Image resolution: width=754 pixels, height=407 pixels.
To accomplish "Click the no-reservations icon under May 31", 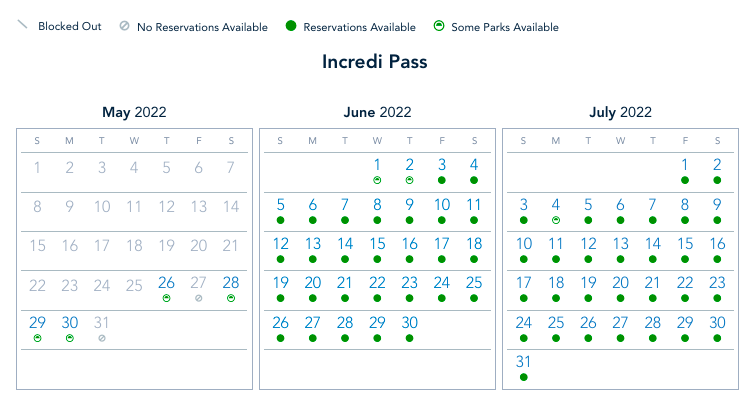I will pos(102,338).
